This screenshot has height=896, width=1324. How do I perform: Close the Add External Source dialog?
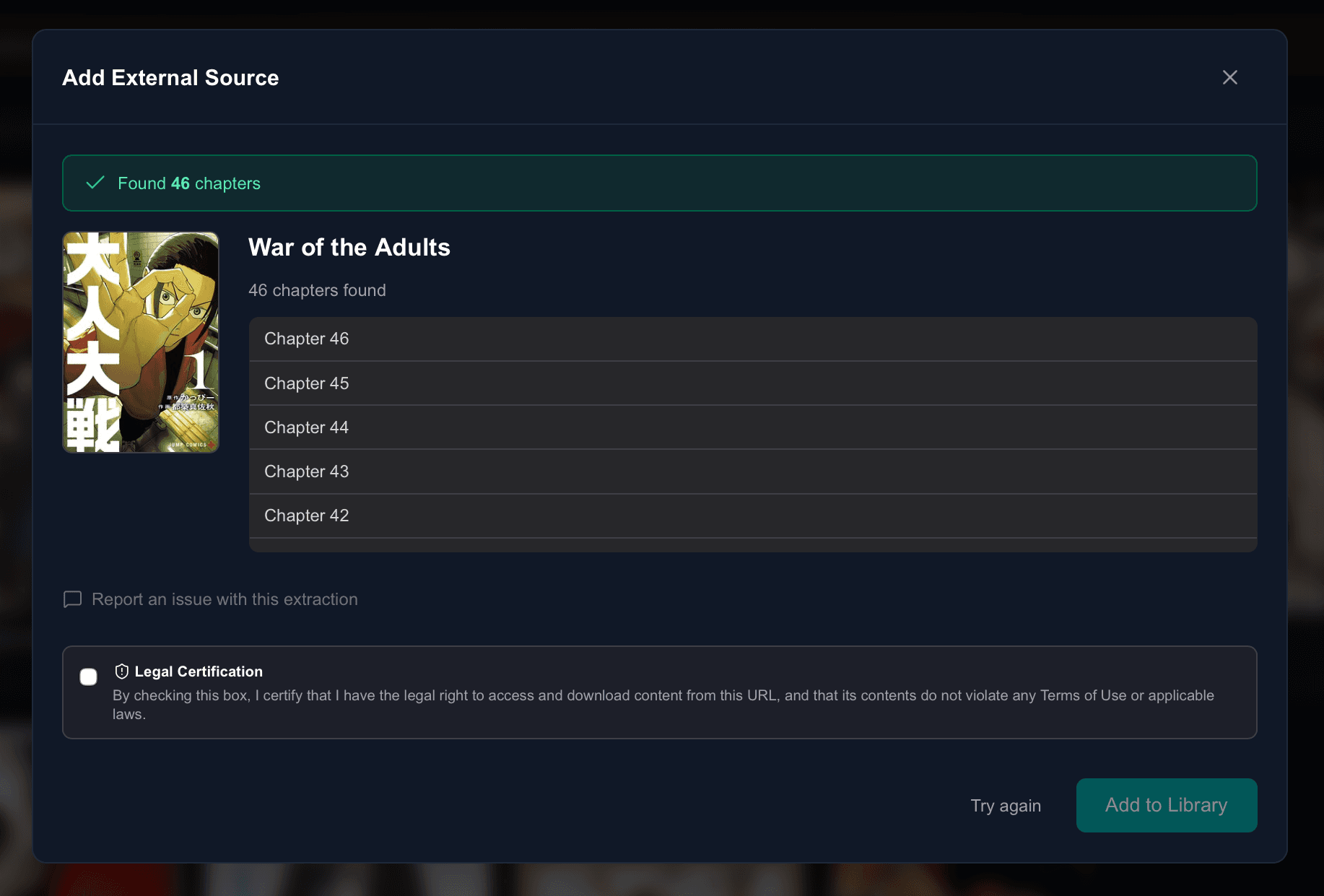(1229, 77)
